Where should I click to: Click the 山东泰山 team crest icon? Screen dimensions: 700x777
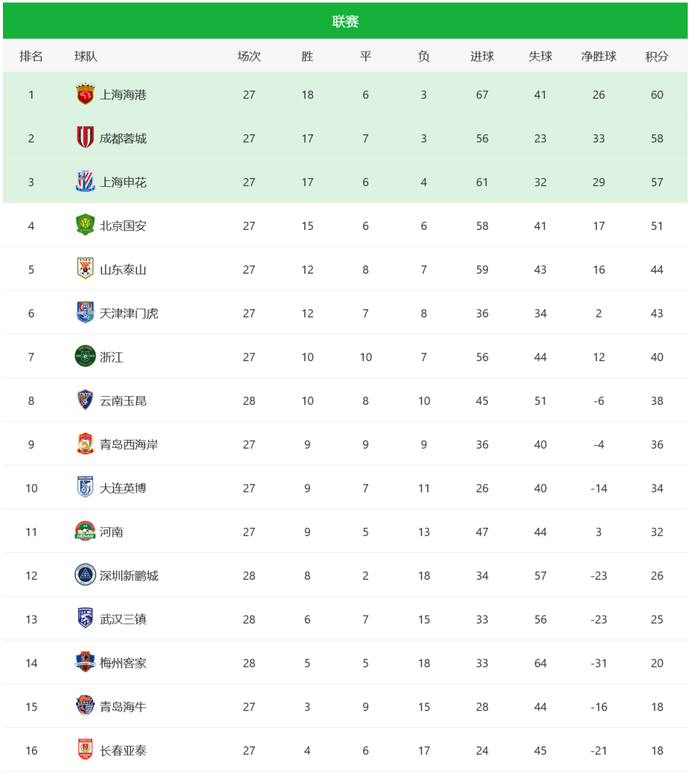(x=85, y=269)
